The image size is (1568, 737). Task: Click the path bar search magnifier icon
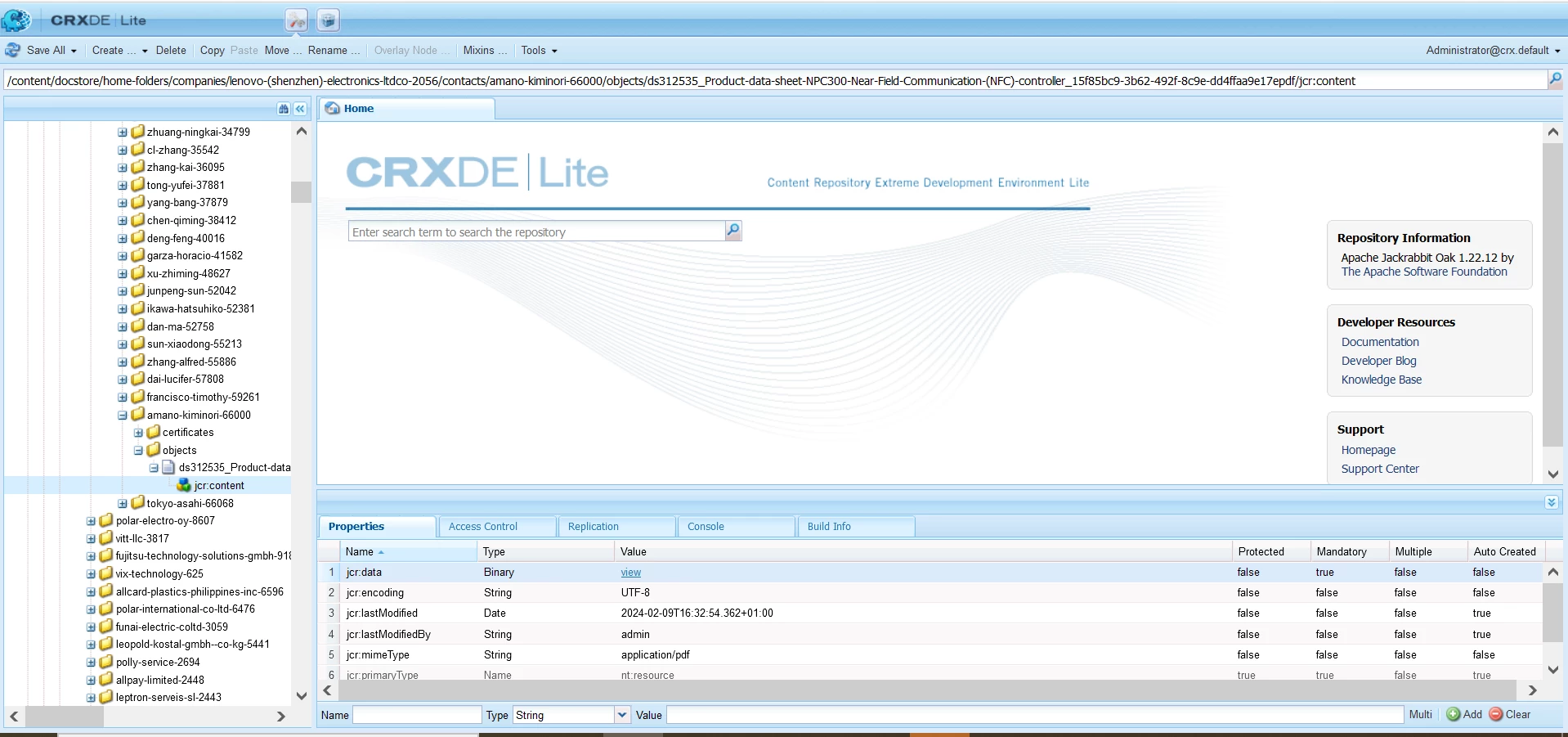coord(1555,79)
